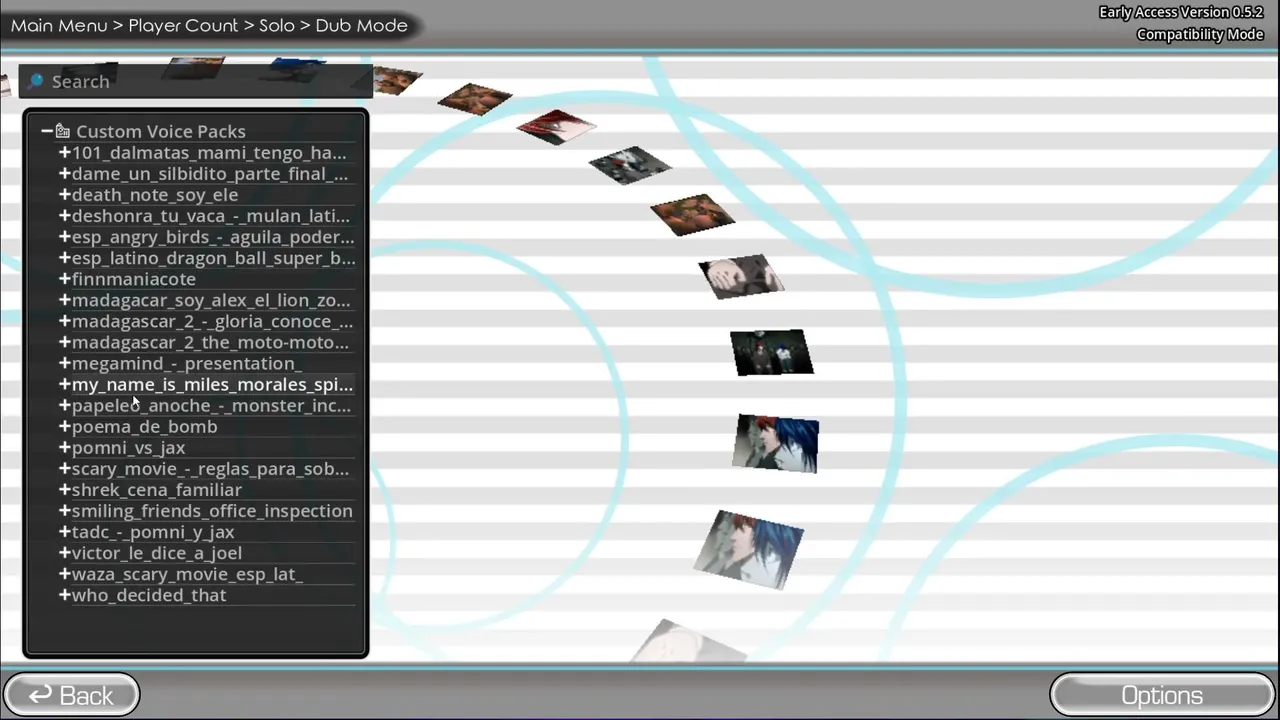Screen dimensions: 1280x720
Task: Click the Early Access Version 0.5.2 text
Action: (x=1181, y=12)
